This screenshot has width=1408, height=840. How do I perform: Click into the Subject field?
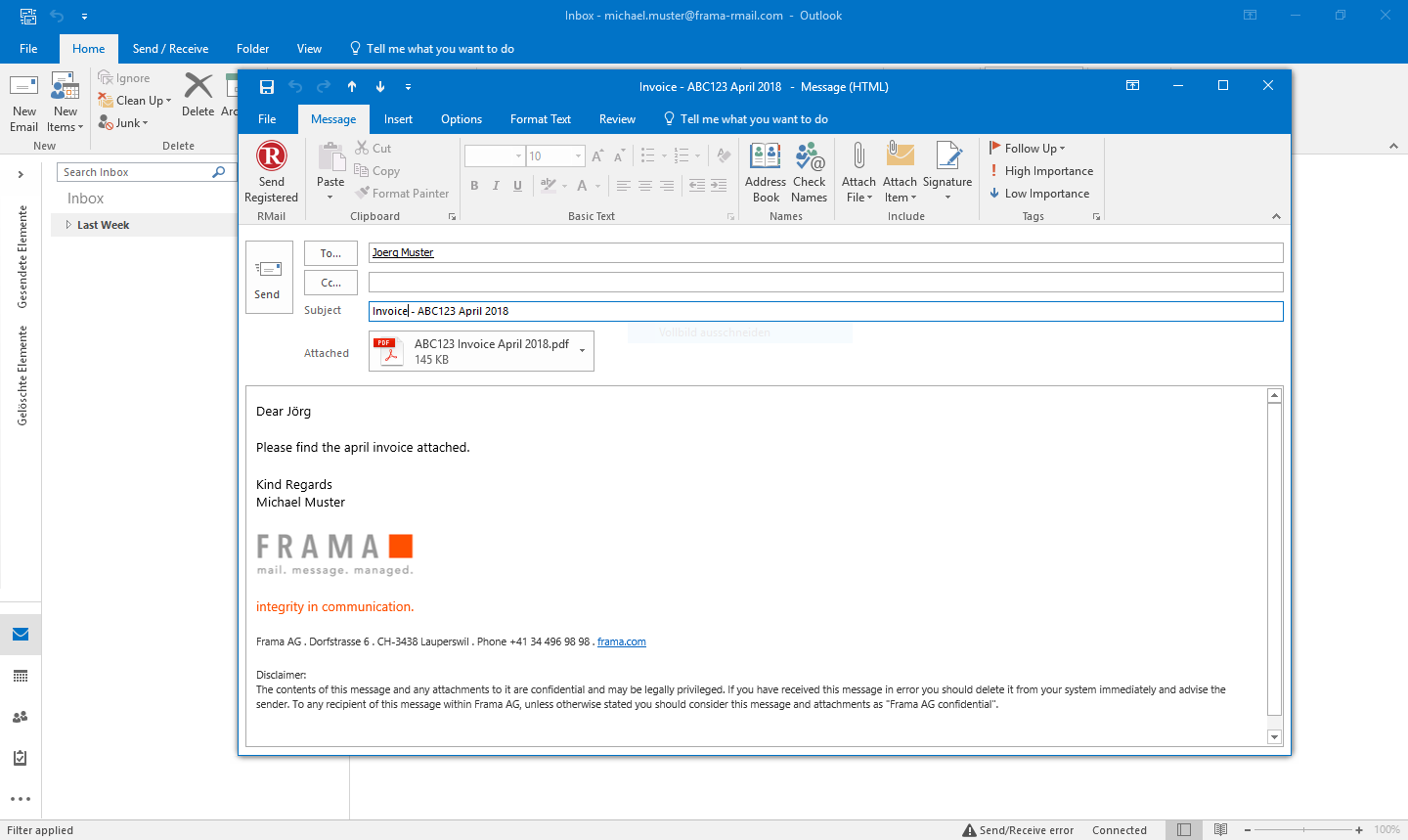pos(826,311)
